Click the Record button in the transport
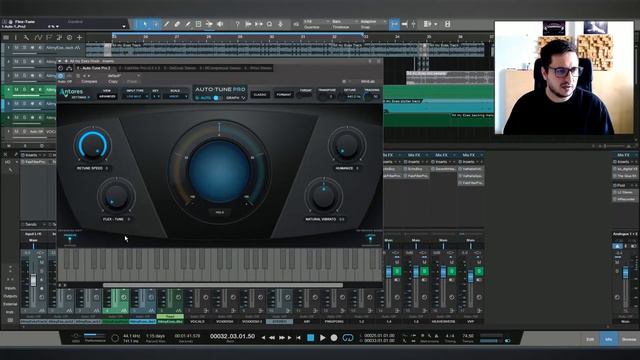Viewport: 640px width, 360px height. (x=334, y=338)
